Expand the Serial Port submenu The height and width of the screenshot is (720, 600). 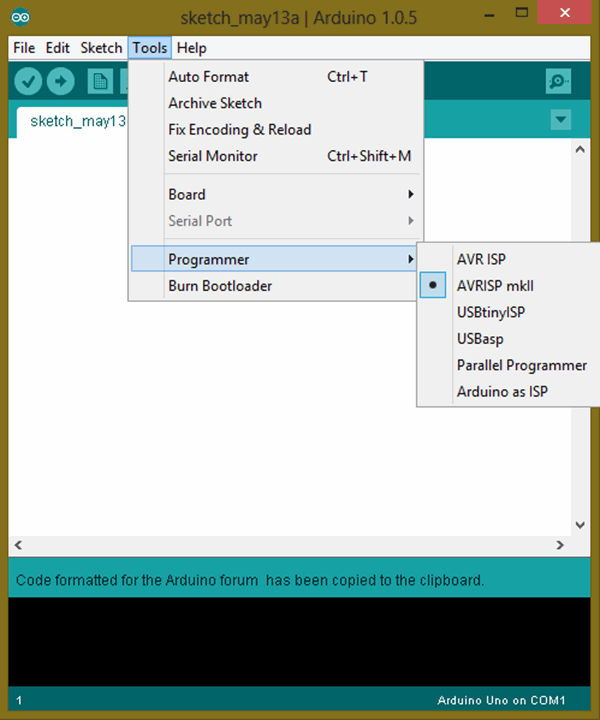pos(275,221)
